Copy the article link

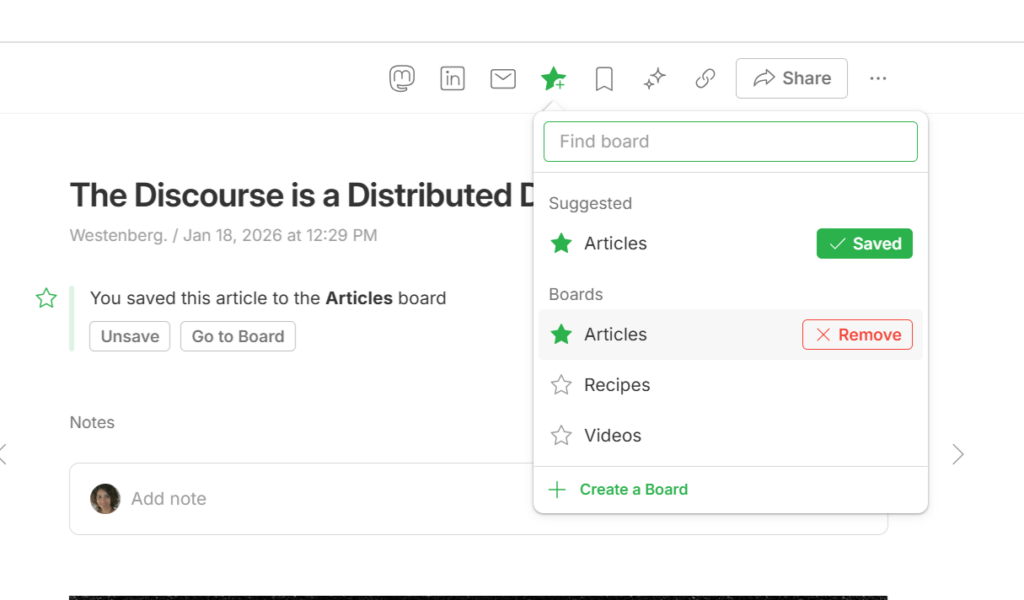tap(705, 78)
